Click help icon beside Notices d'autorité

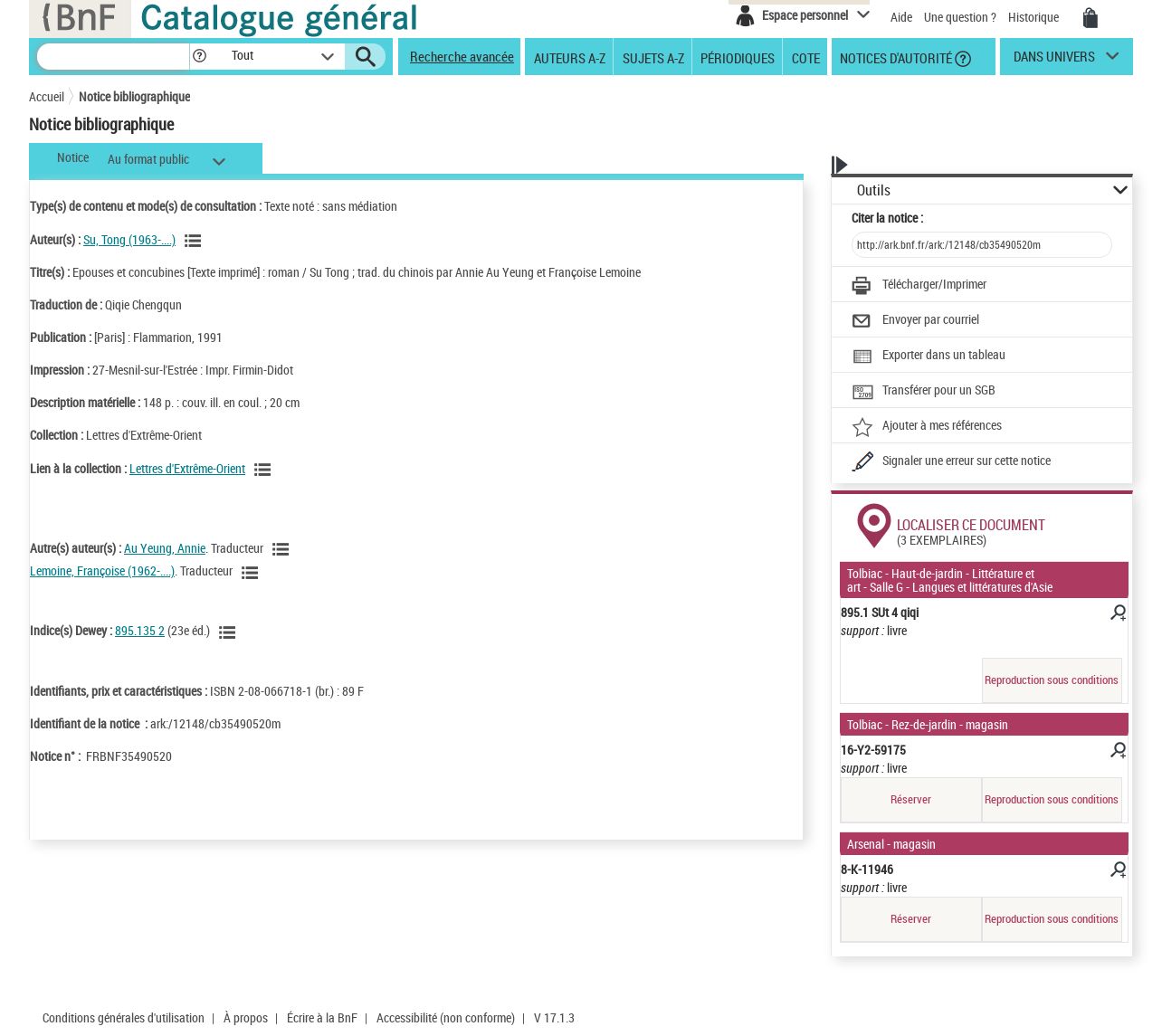pos(963,59)
